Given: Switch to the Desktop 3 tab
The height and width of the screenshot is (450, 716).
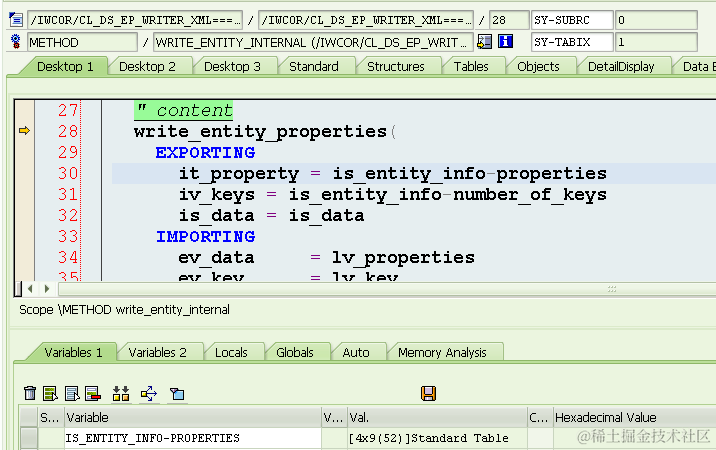Looking at the screenshot, I should click(232, 67).
